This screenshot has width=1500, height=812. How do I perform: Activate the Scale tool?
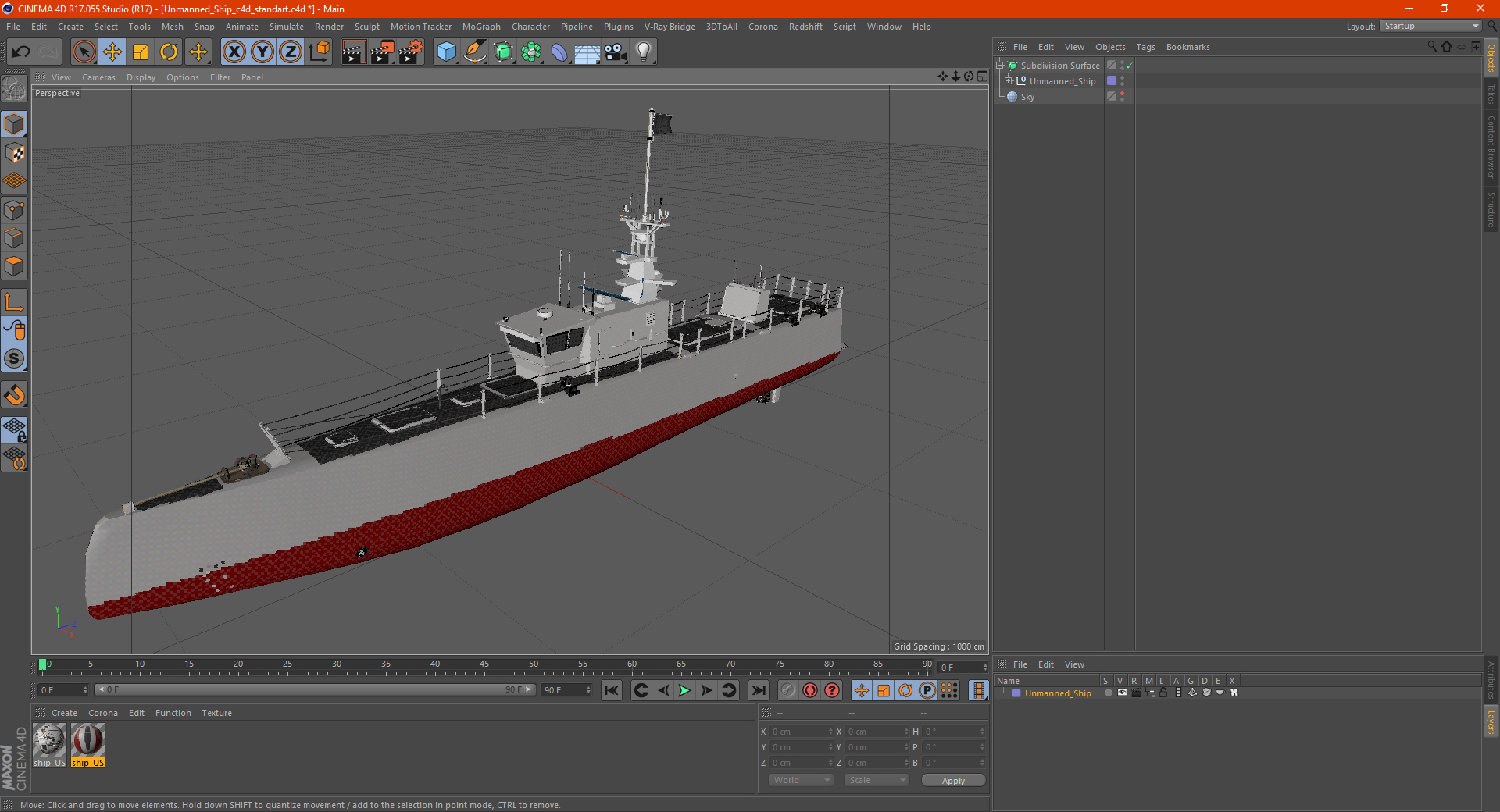pyautogui.click(x=141, y=52)
